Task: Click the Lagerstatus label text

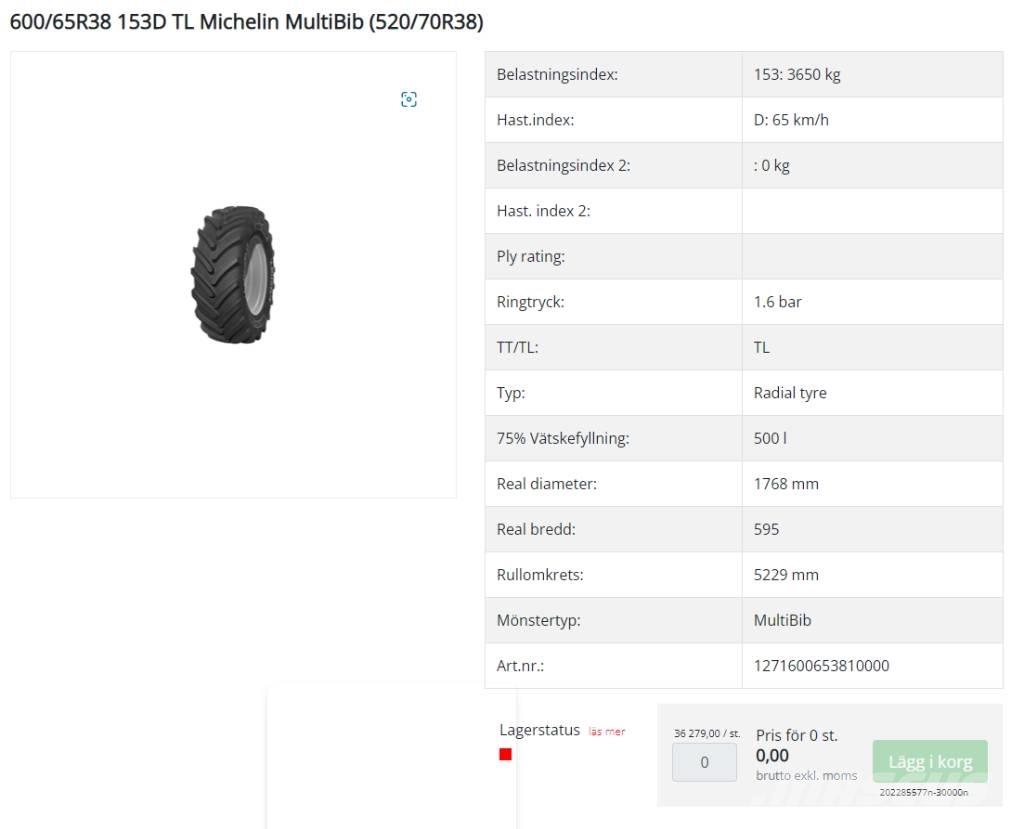Action: coord(539,730)
